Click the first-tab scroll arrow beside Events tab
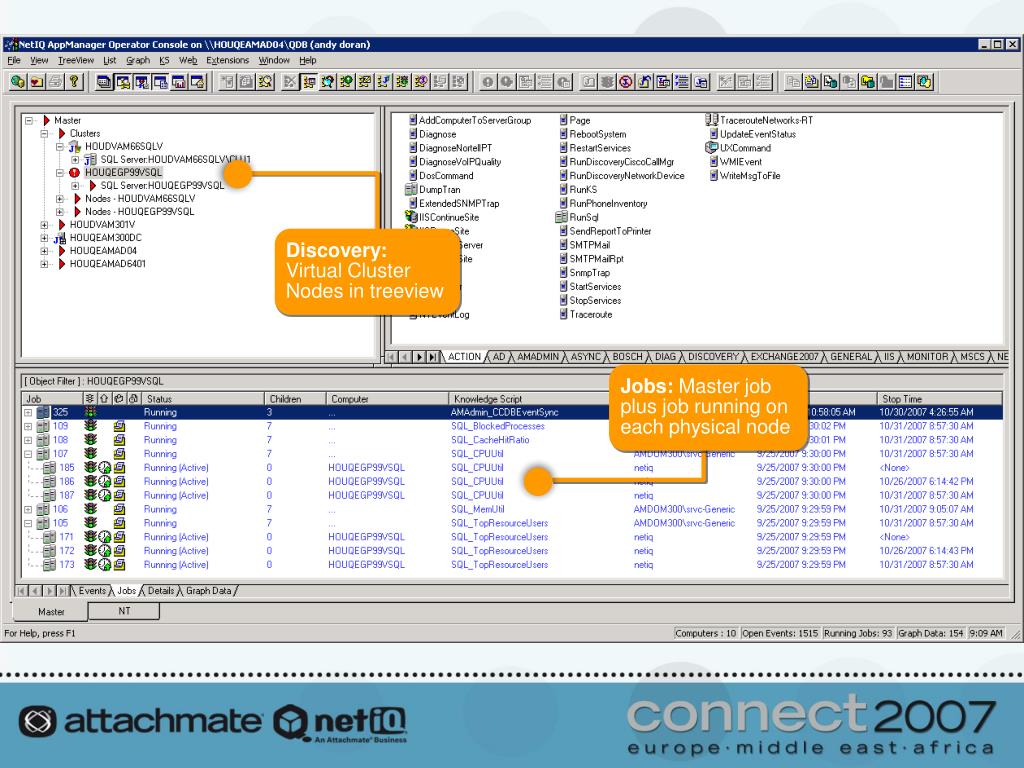Image resolution: width=1024 pixels, height=768 pixels. tap(22, 591)
